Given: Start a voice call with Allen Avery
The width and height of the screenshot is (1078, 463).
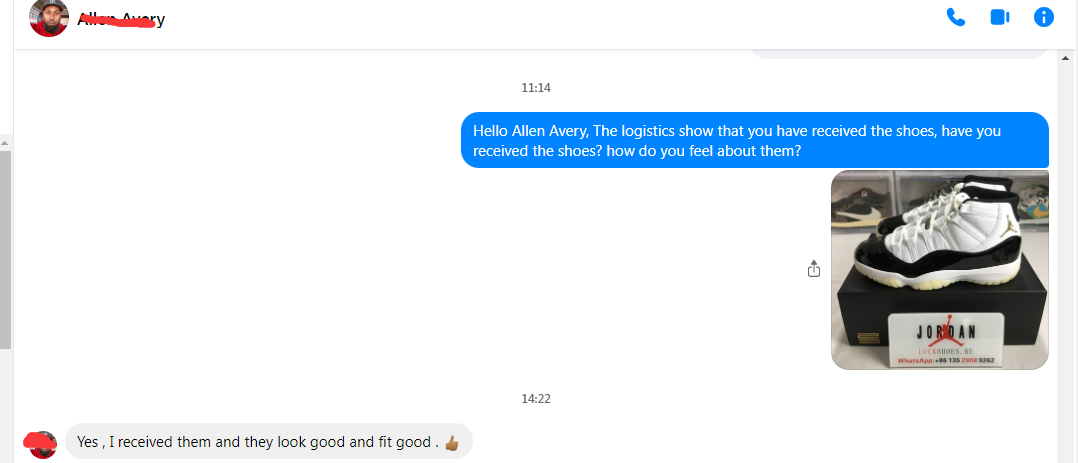Looking at the screenshot, I should [956, 17].
